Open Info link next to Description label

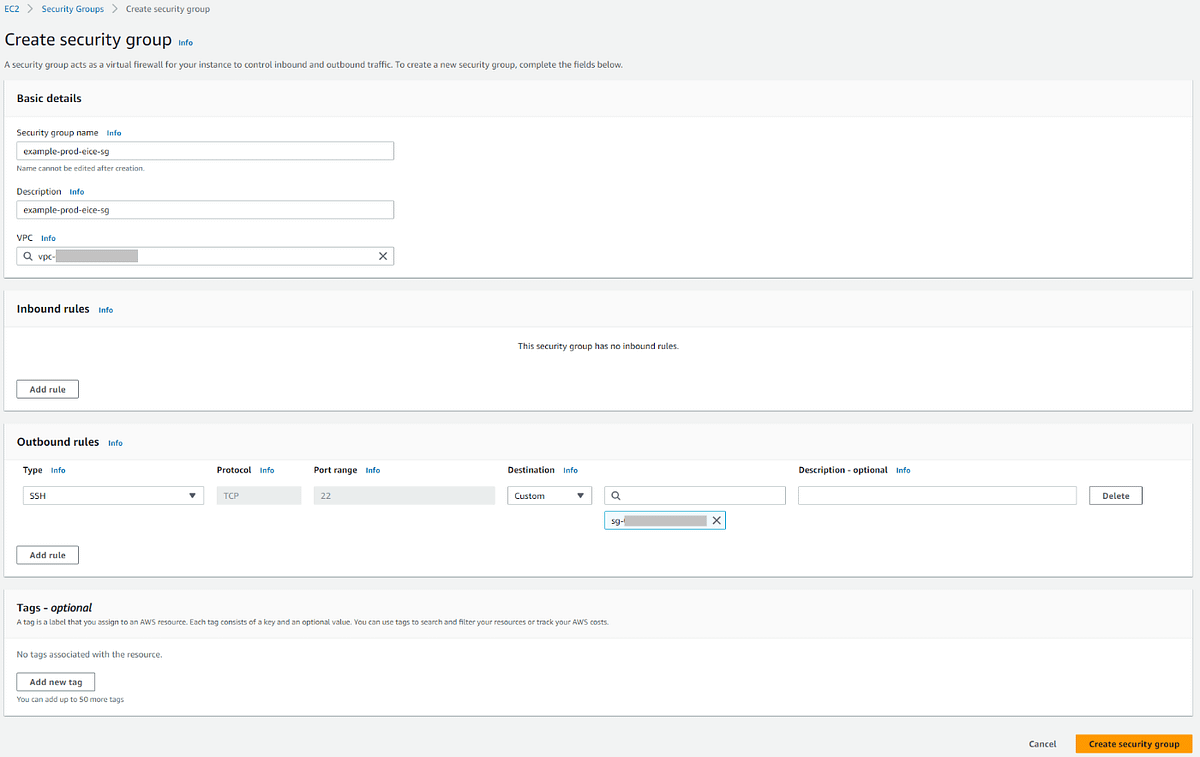pos(77,192)
